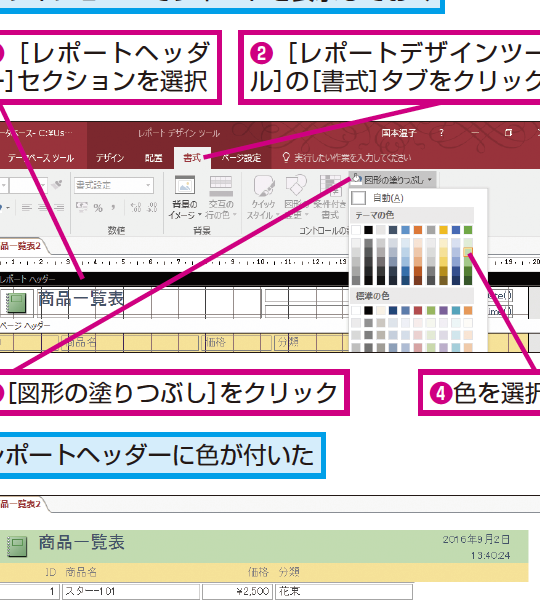
Task: Click the notebook logo icon in the report header
Action: pos(16,302)
